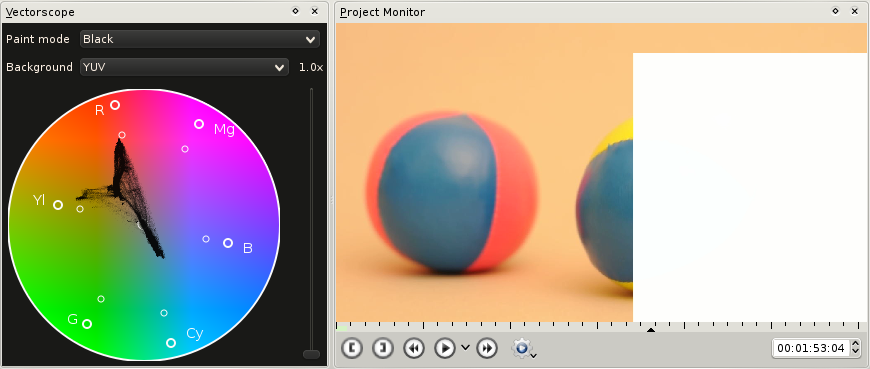Open the Paint mode dropdown
The image size is (870, 369).
(200, 39)
